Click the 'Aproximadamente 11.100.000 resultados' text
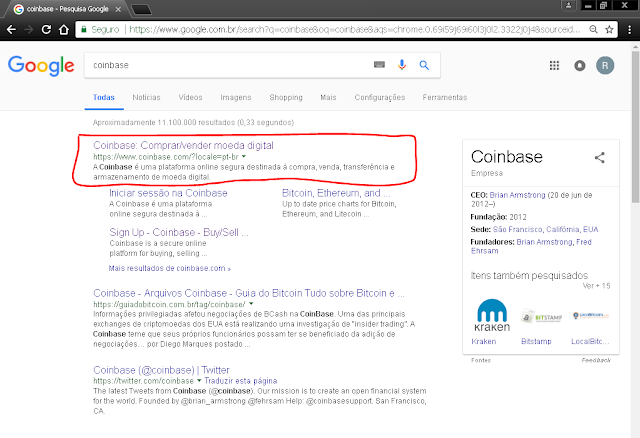The width and height of the screenshot is (640, 438). point(193,122)
